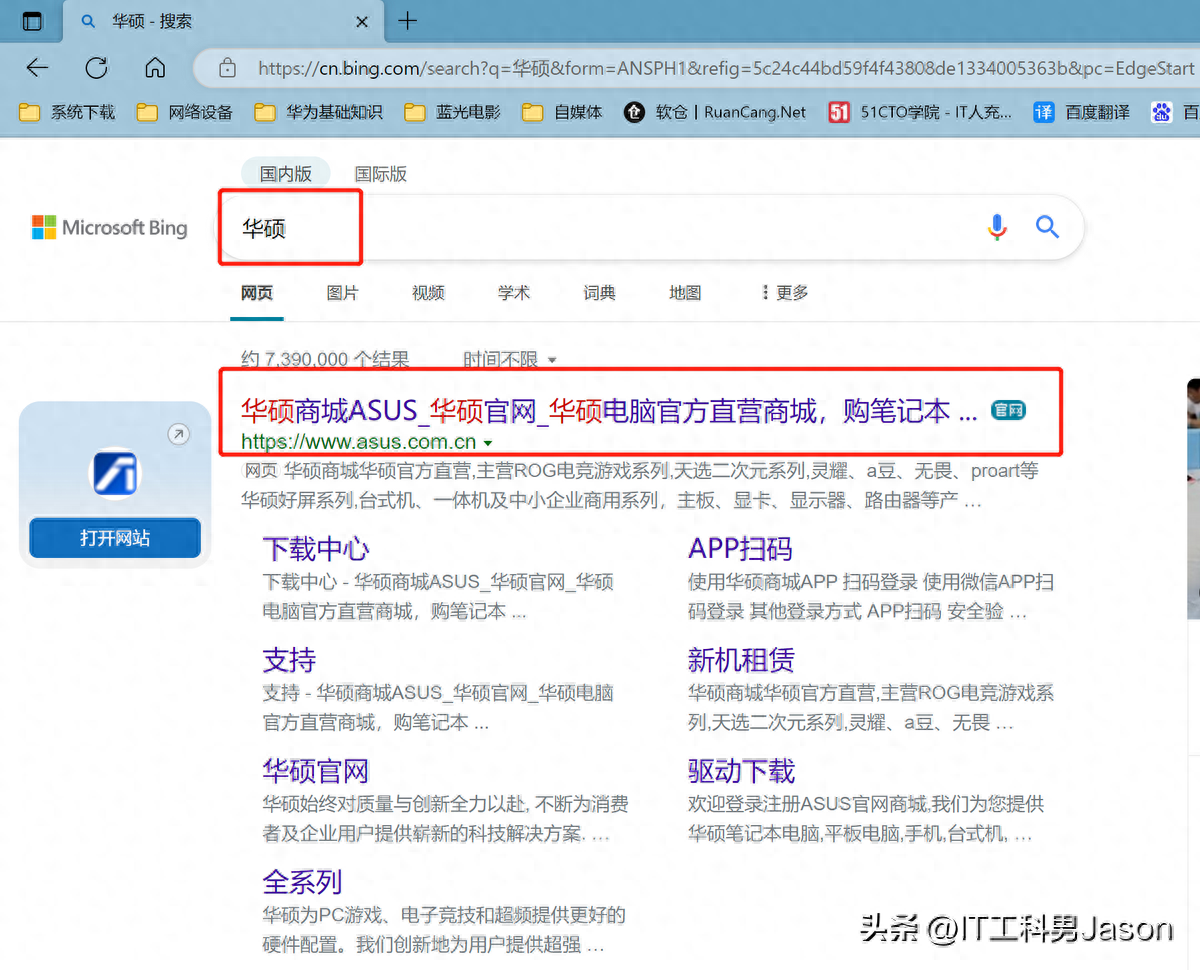Image resolution: width=1200 pixels, height=970 pixels.
Task: Open site info via the address bar lock icon
Action: coord(225,68)
